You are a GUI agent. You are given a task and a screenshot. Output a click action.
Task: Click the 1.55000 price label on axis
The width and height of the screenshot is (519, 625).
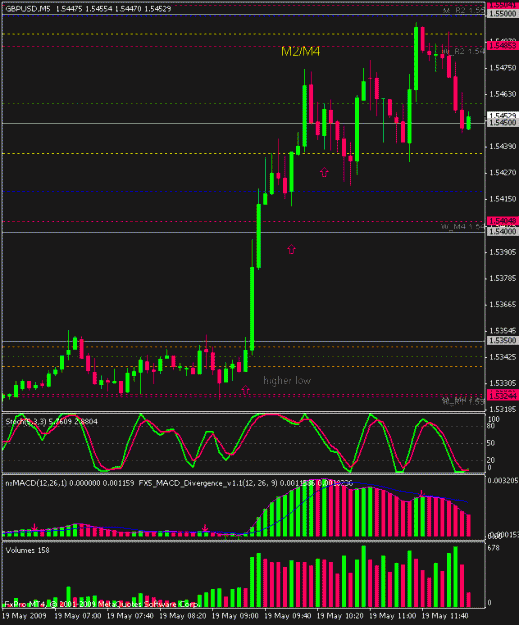[503, 14]
